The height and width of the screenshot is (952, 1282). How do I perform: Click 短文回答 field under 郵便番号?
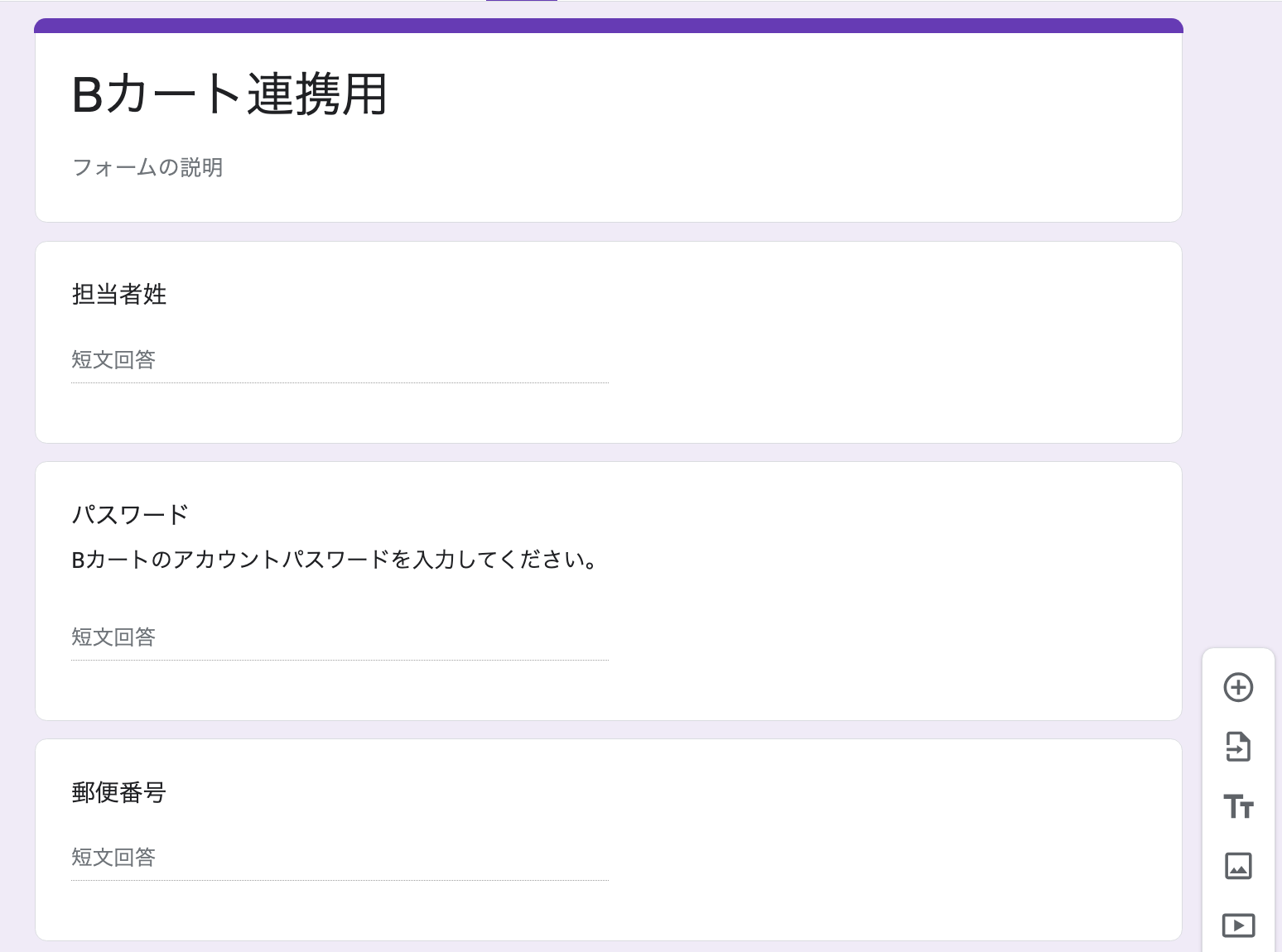click(340, 858)
